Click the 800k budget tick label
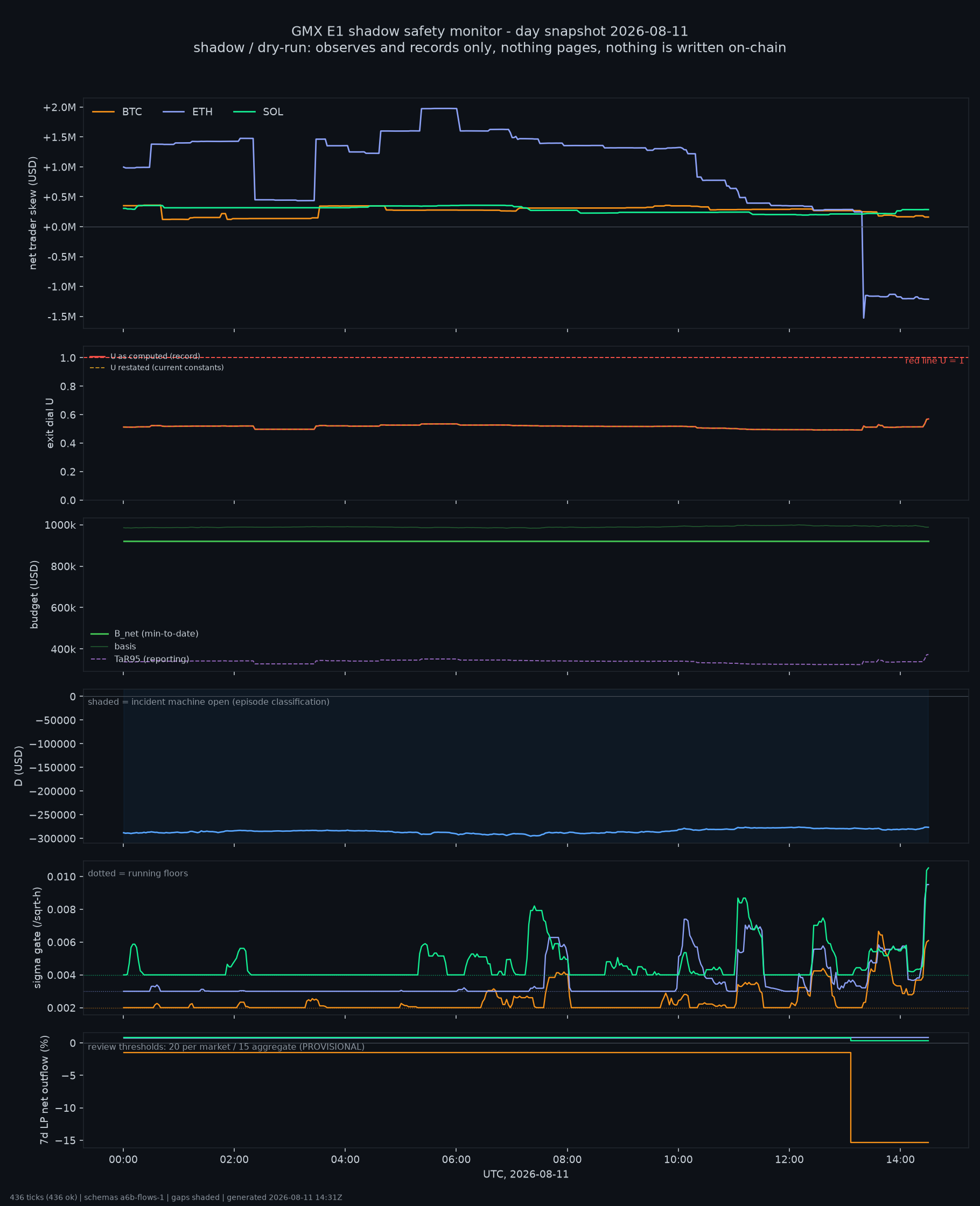980x1206 pixels. [63, 566]
